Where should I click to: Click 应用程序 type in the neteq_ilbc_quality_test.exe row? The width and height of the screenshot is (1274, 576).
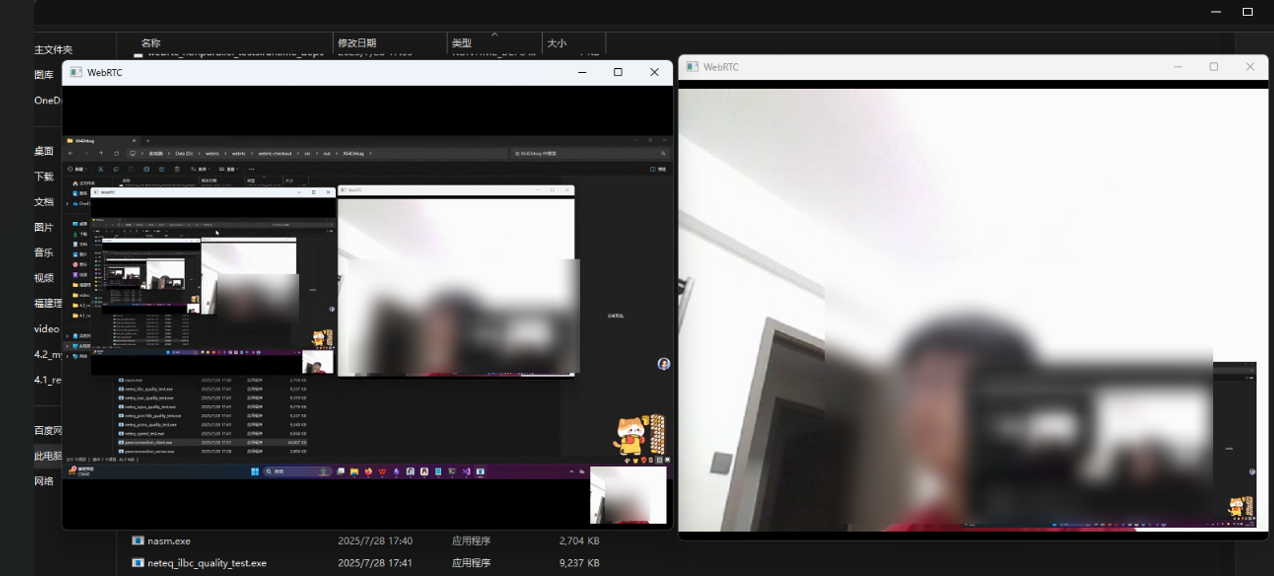coord(471,563)
